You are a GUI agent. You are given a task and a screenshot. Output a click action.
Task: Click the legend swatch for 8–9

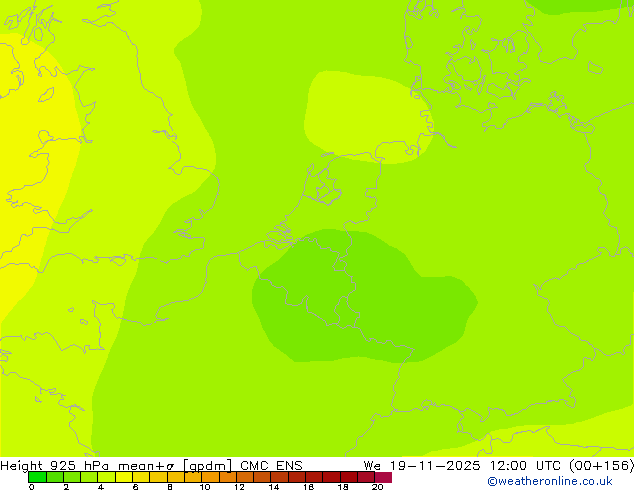coord(176,477)
